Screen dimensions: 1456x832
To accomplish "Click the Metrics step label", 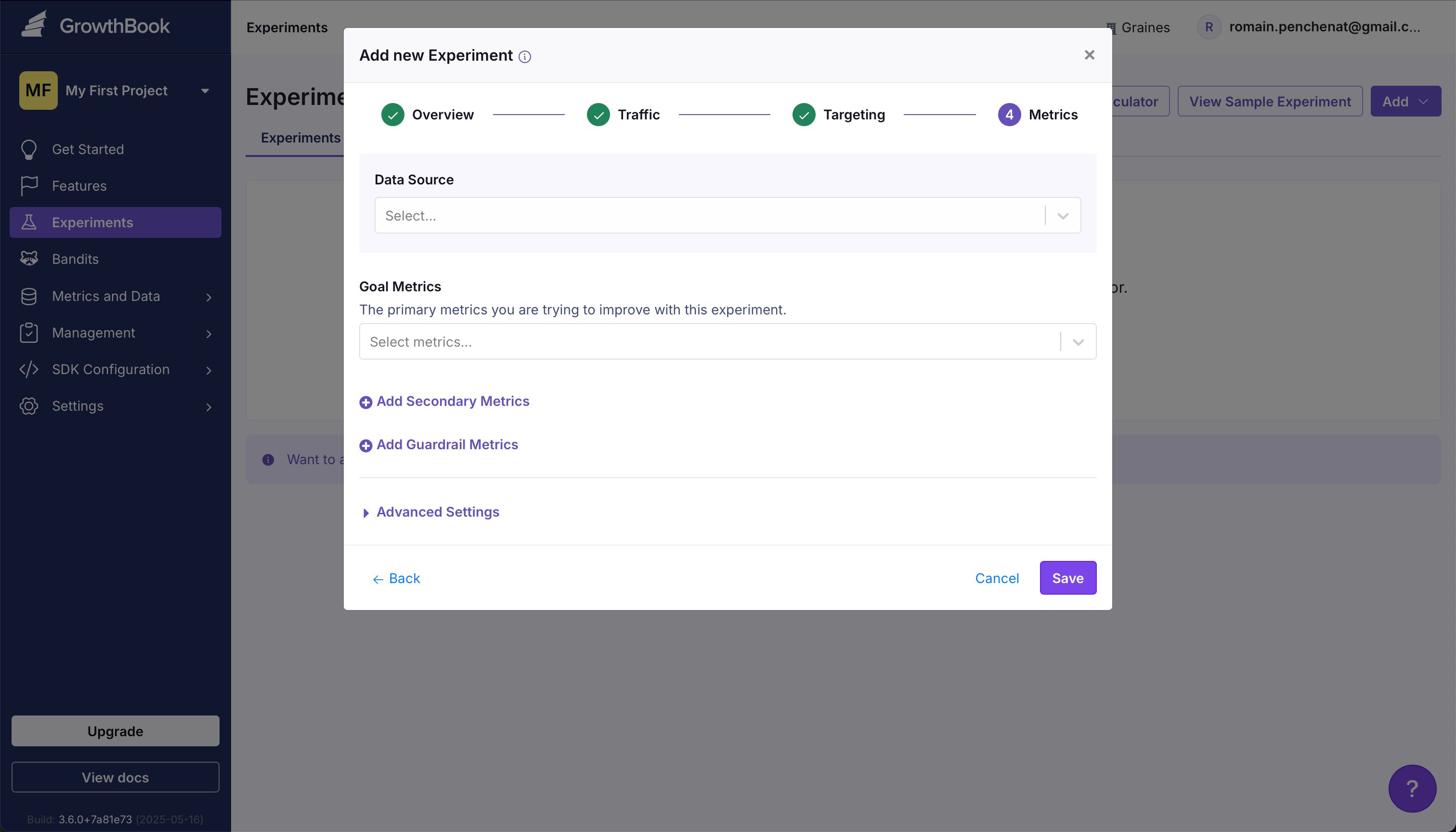I will [1053, 115].
